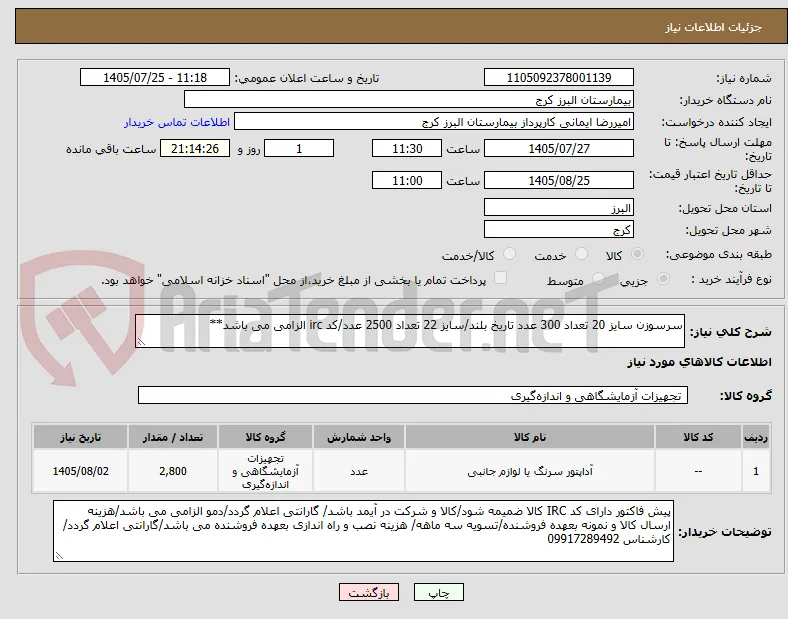Click the item name آداپتور سرنگ cell
The image size is (788, 619).
[530, 471]
